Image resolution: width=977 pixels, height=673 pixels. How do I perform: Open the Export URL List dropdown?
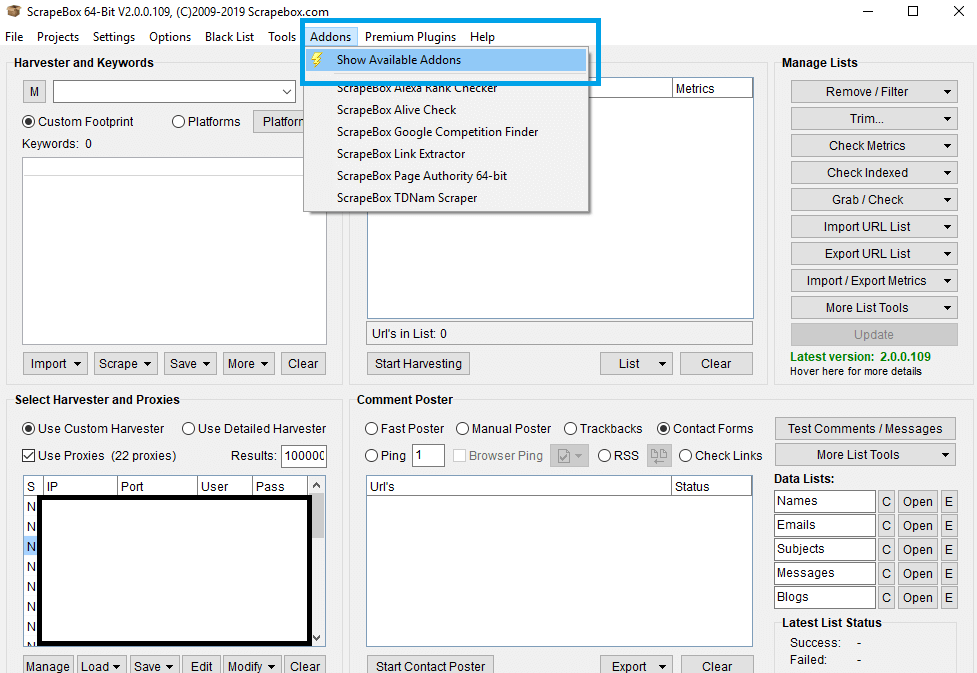[874, 254]
